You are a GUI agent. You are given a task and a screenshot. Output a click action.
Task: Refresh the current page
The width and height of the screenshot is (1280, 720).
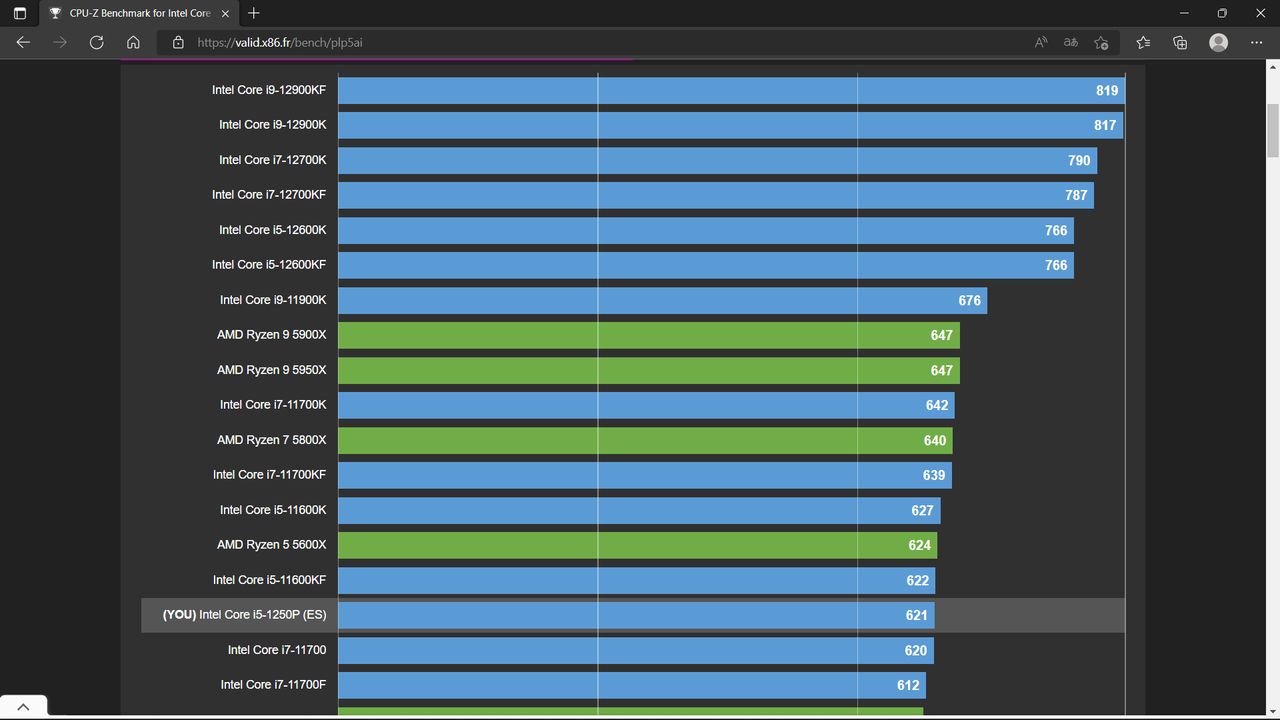(96, 42)
